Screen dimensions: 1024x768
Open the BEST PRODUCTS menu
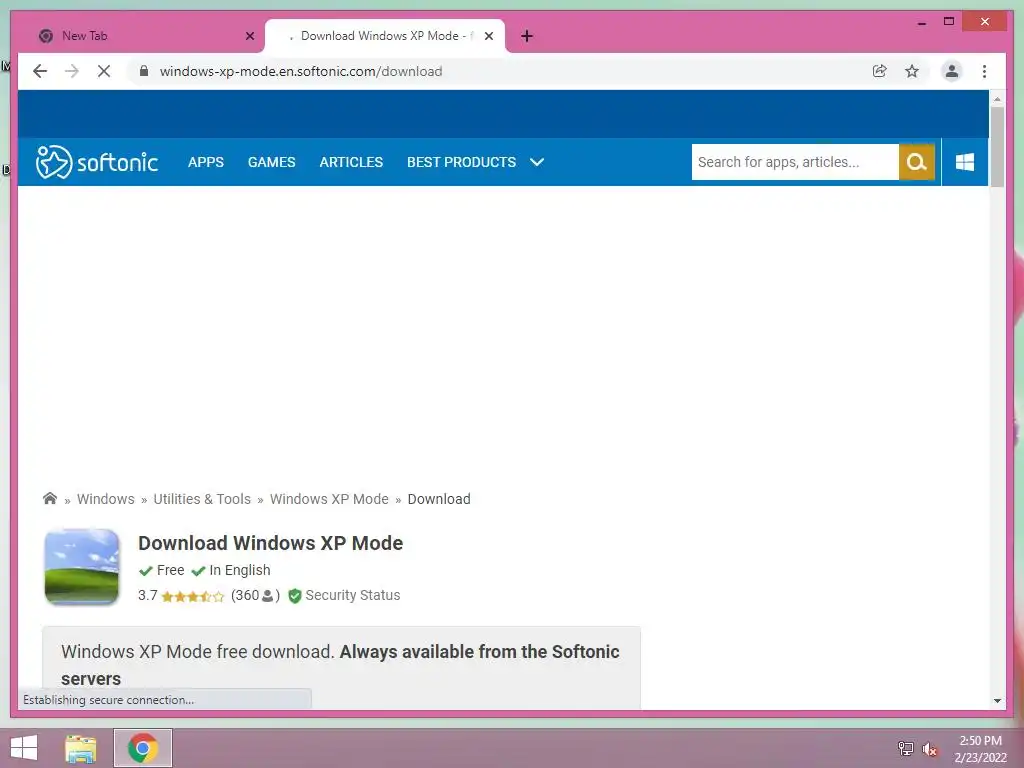point(462,162)
